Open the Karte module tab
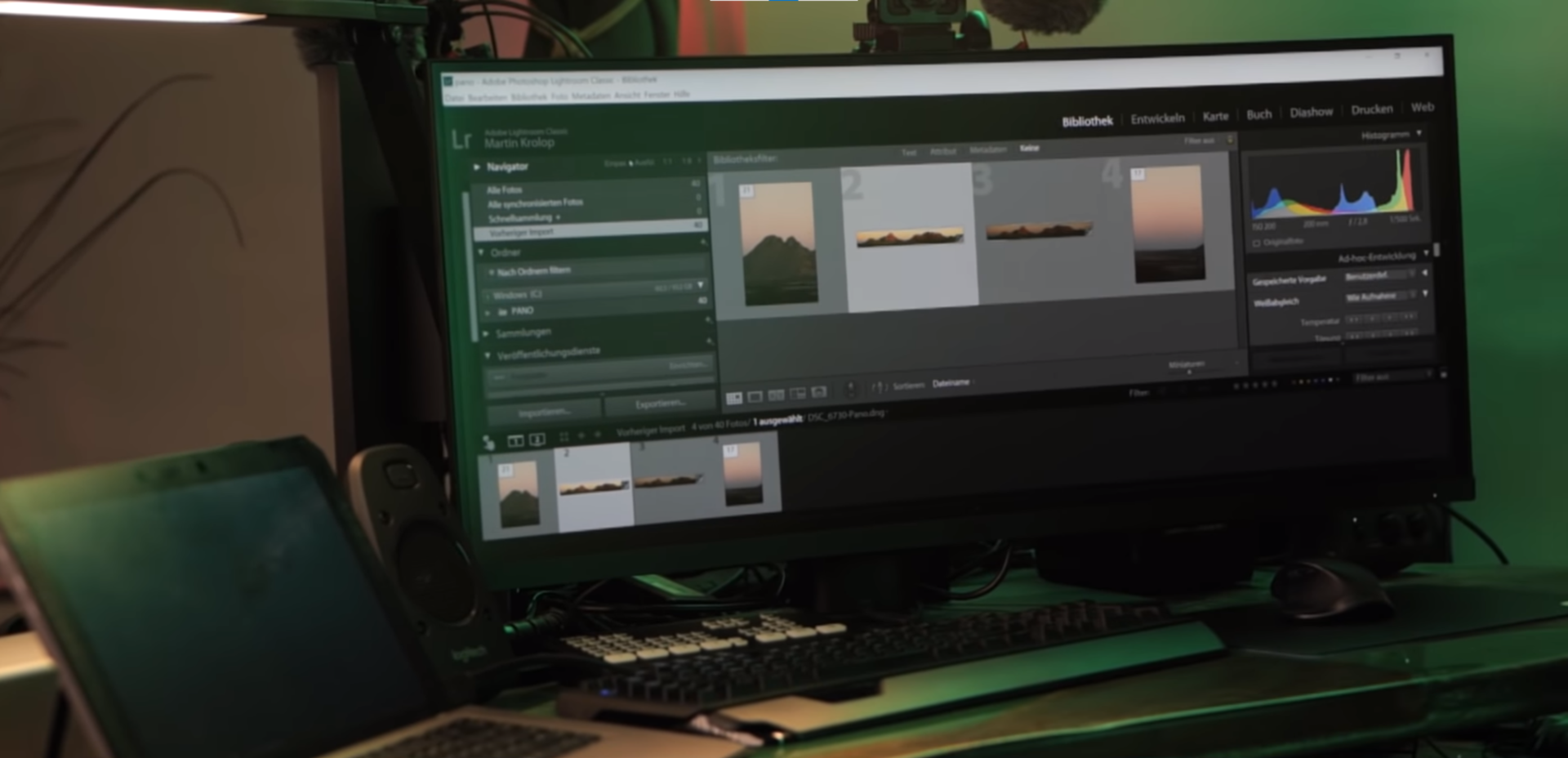 click(x=1215, y=116)
